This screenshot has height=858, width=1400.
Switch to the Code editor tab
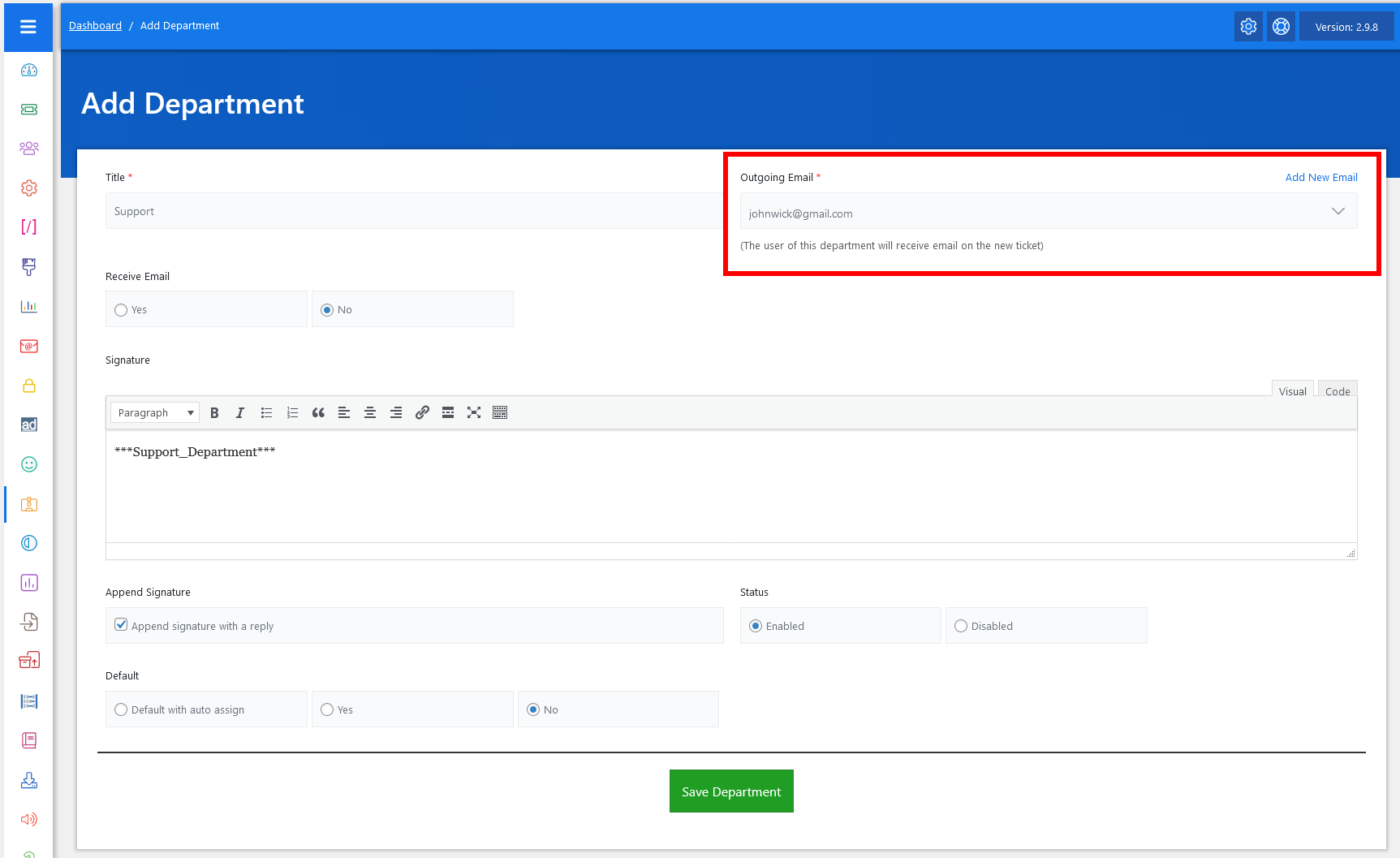point(1337,390)
